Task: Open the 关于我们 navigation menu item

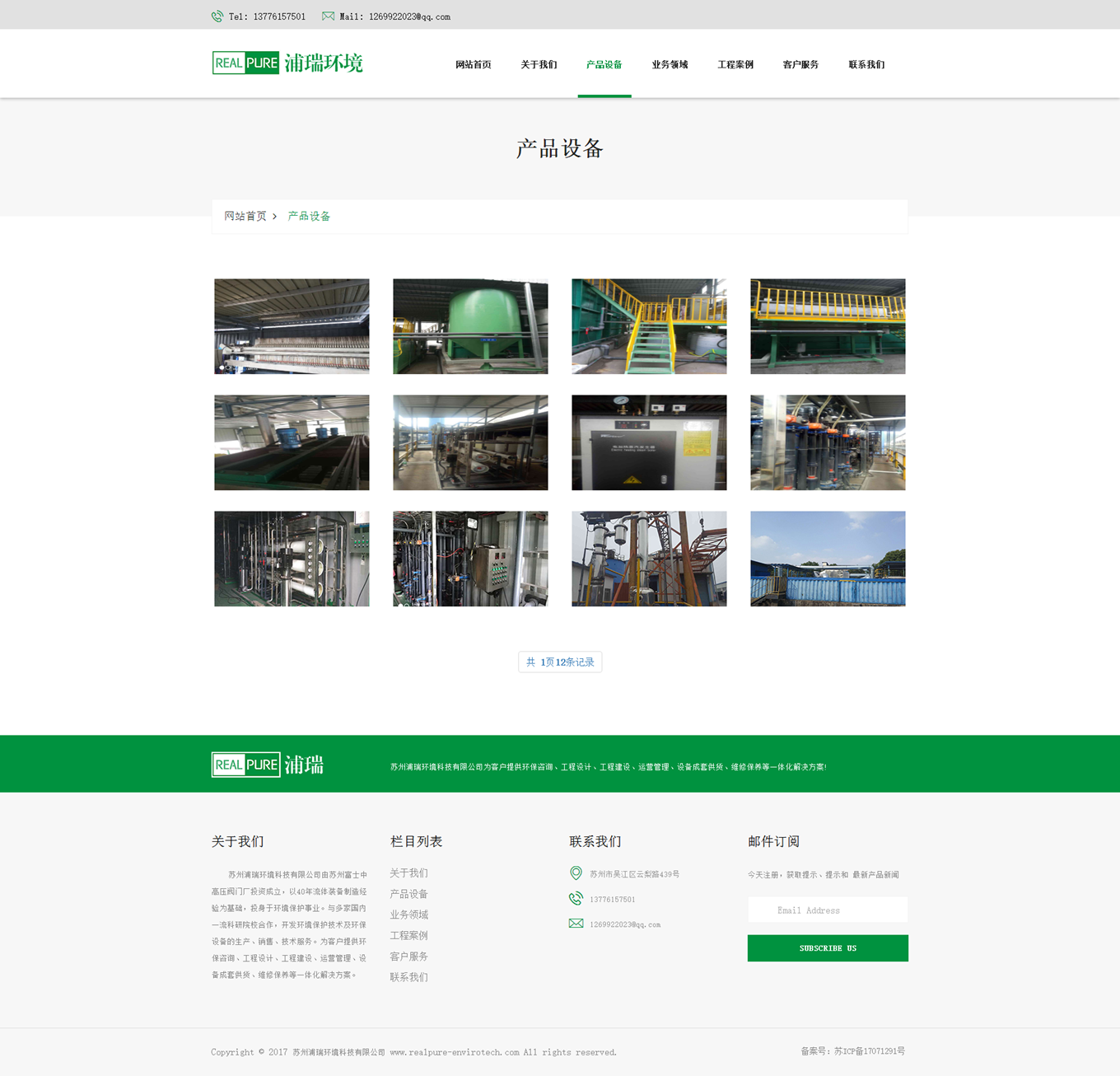Action: 539,64
